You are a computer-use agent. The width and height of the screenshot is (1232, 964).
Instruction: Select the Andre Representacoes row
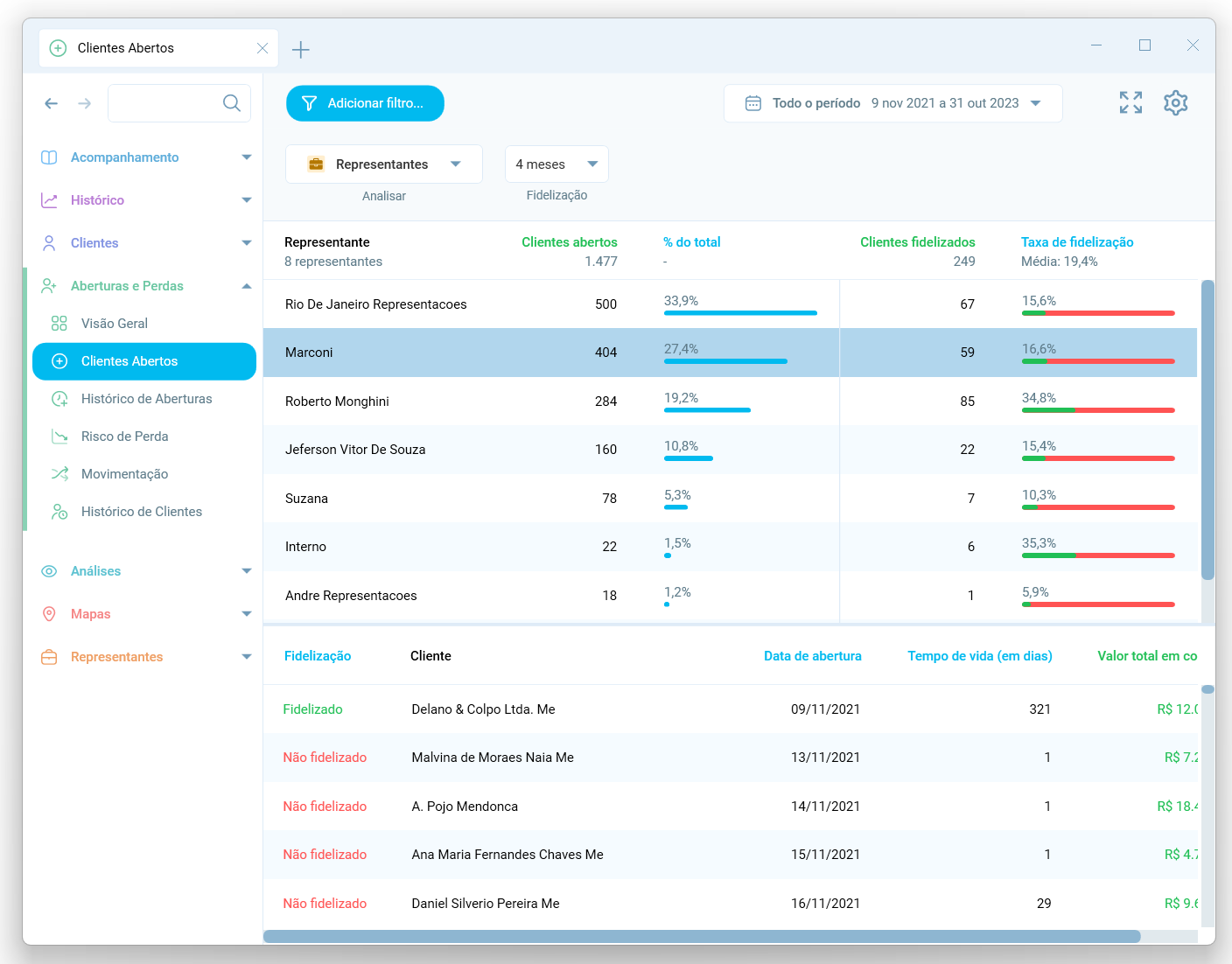click(x=730, y=596)
